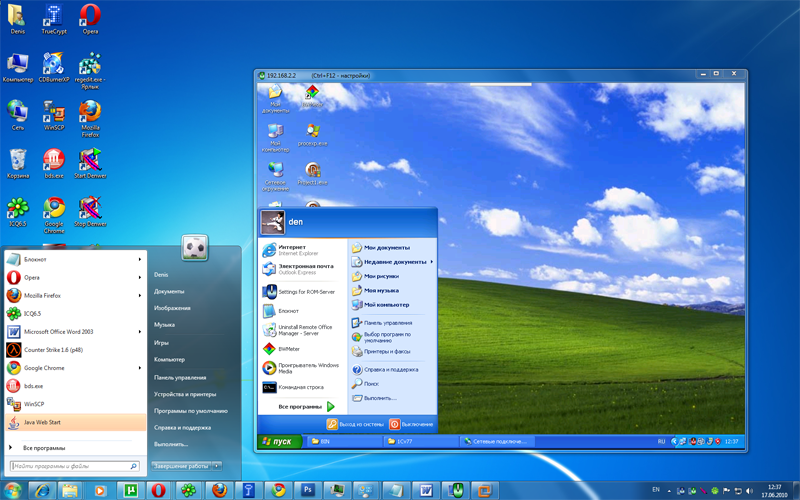Launch Counter Strike 1.6 from Start menu
This screenshot has width=800, height=500.
click(55, 350)
